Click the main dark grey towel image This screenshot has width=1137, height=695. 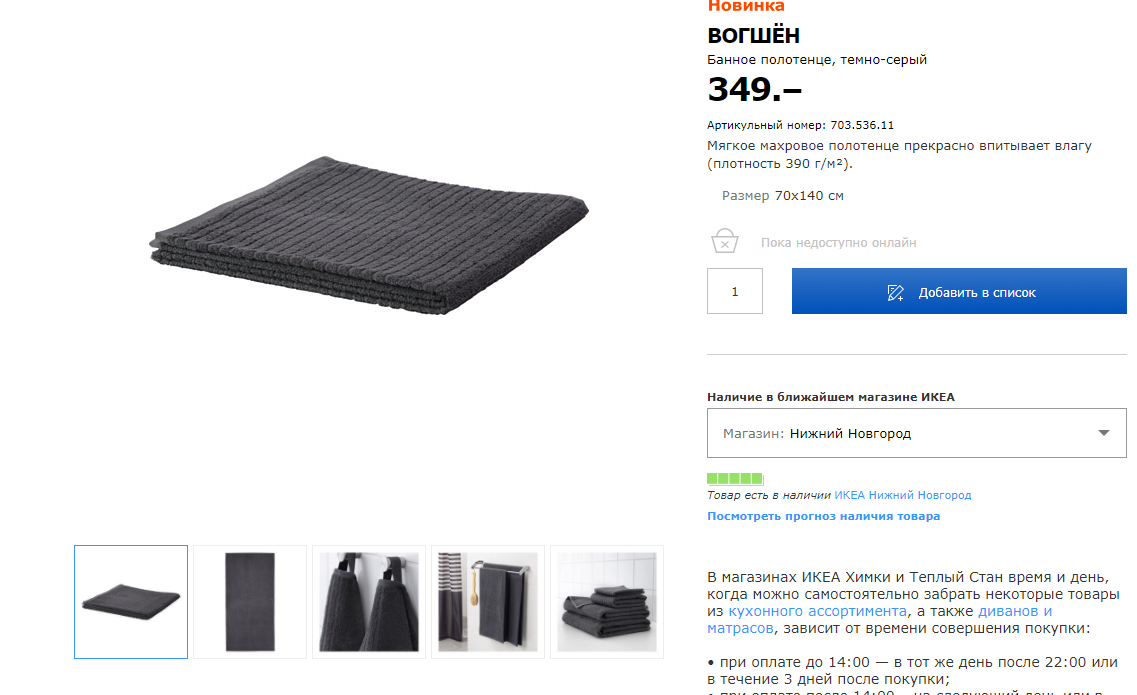[369, 235]
